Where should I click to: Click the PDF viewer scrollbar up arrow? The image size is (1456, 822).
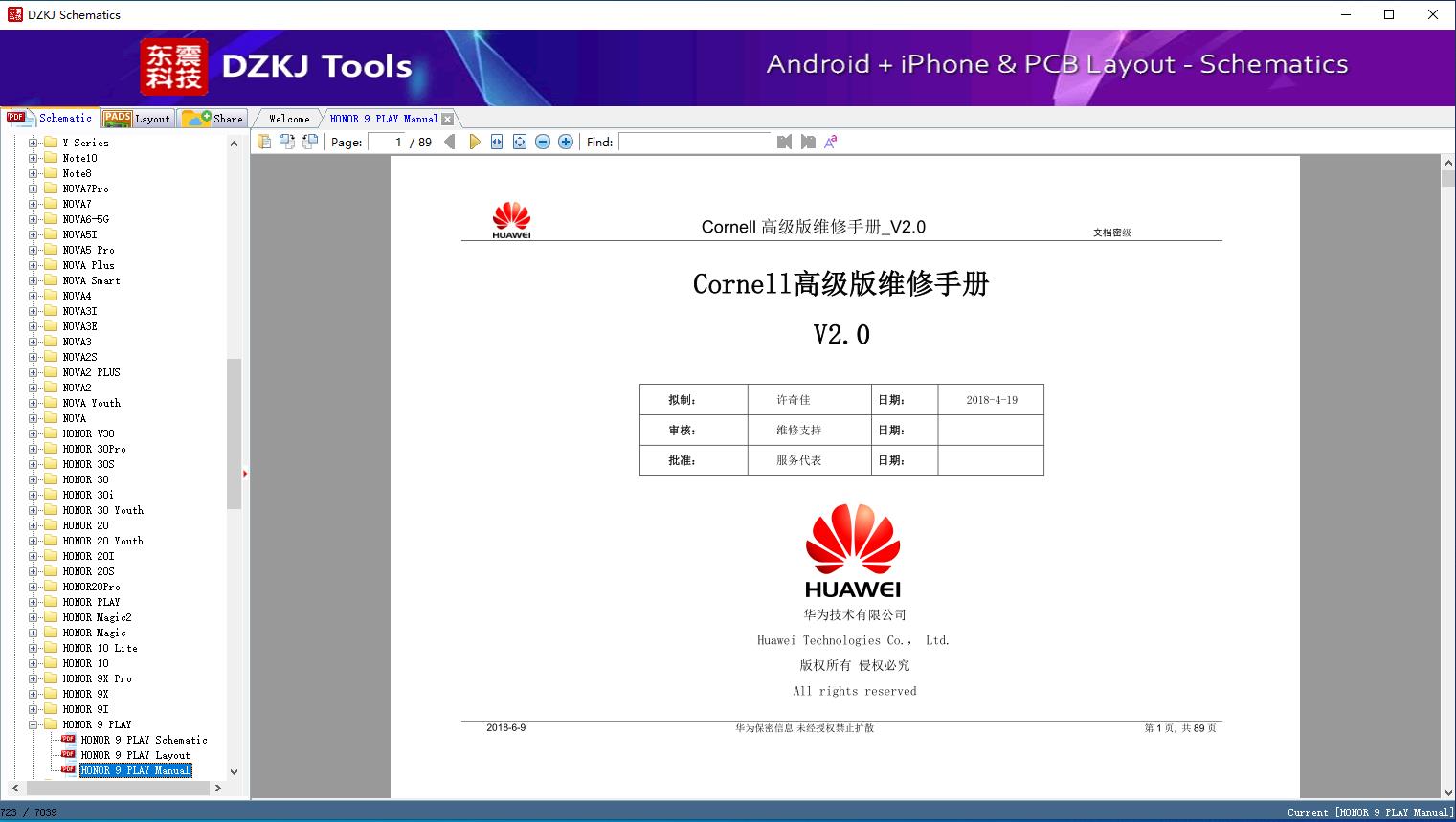1447,164
